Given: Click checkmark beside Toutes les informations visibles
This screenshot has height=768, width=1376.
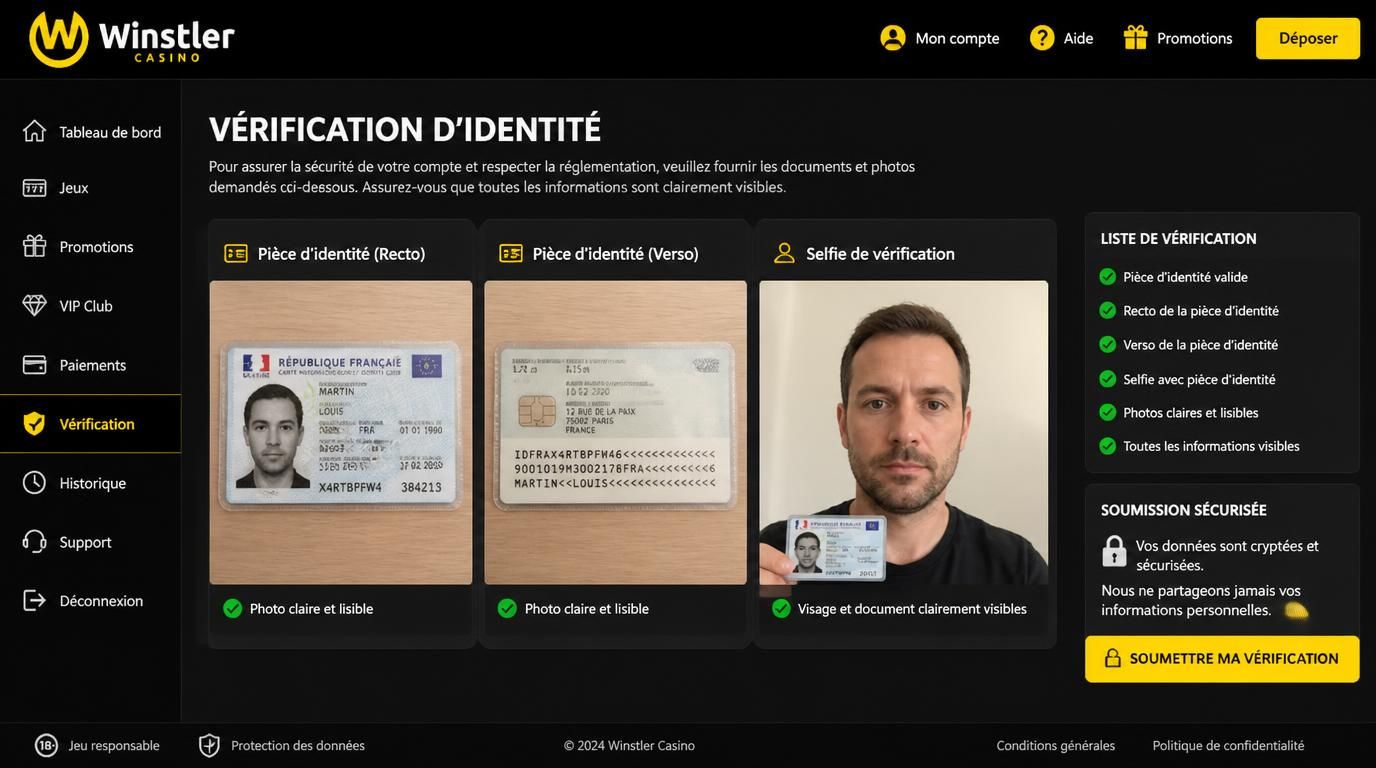Looking at the screenshot, I should tap(1108, 446).
